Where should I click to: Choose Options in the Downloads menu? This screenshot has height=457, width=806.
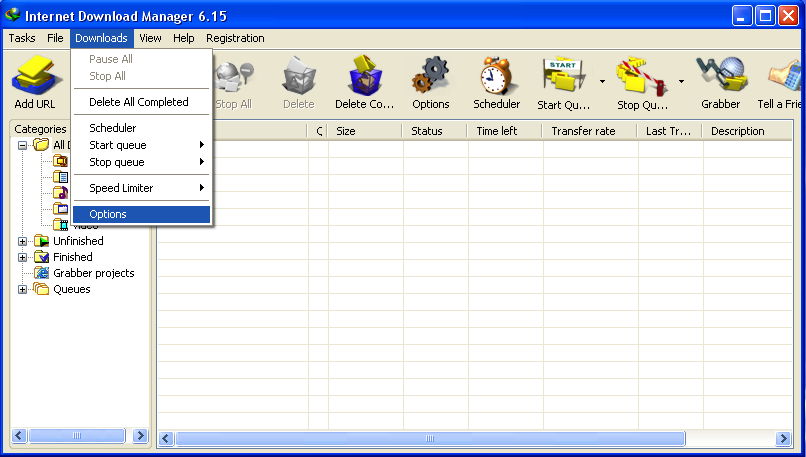141,214
